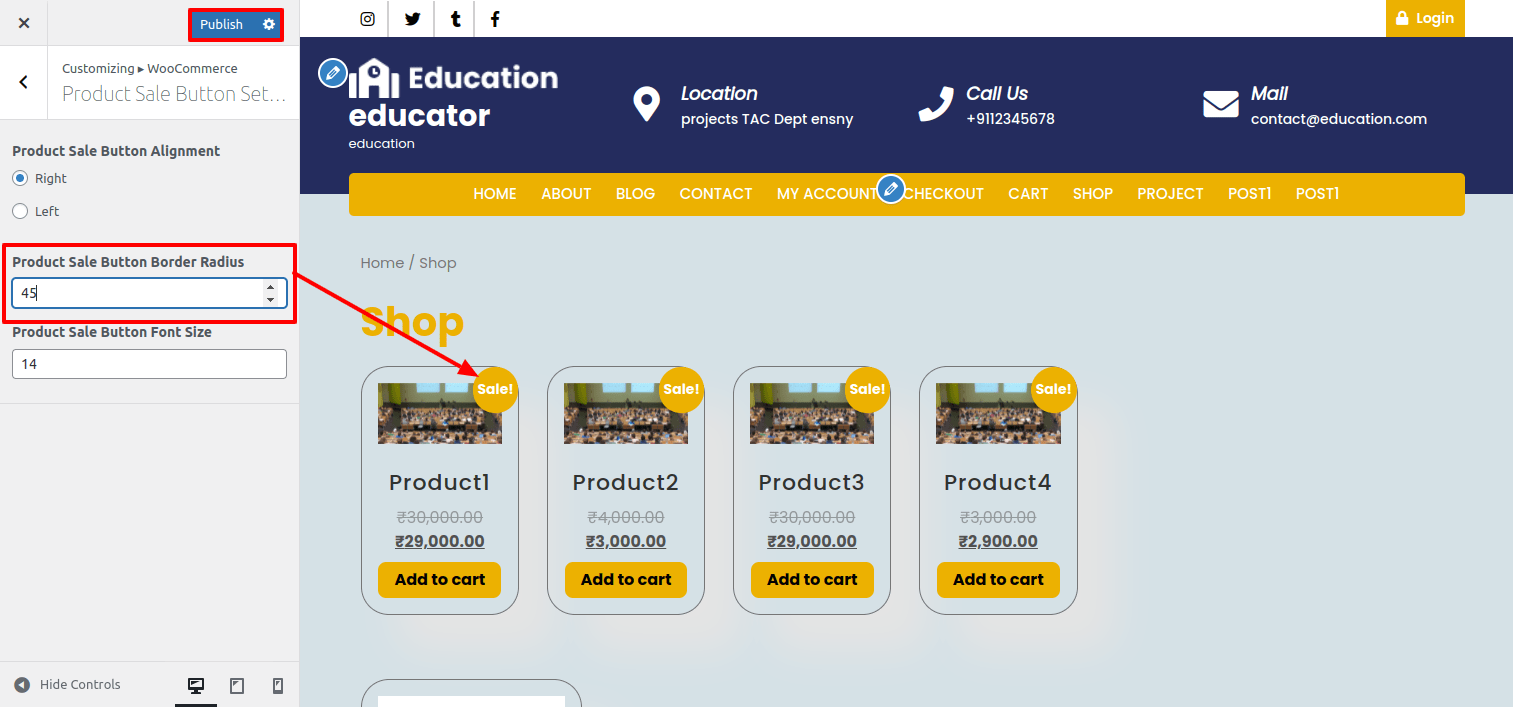Add Product2 to cart
Image resolution: width=1513 pixels, height=707 pixels.
click(626, 580)
